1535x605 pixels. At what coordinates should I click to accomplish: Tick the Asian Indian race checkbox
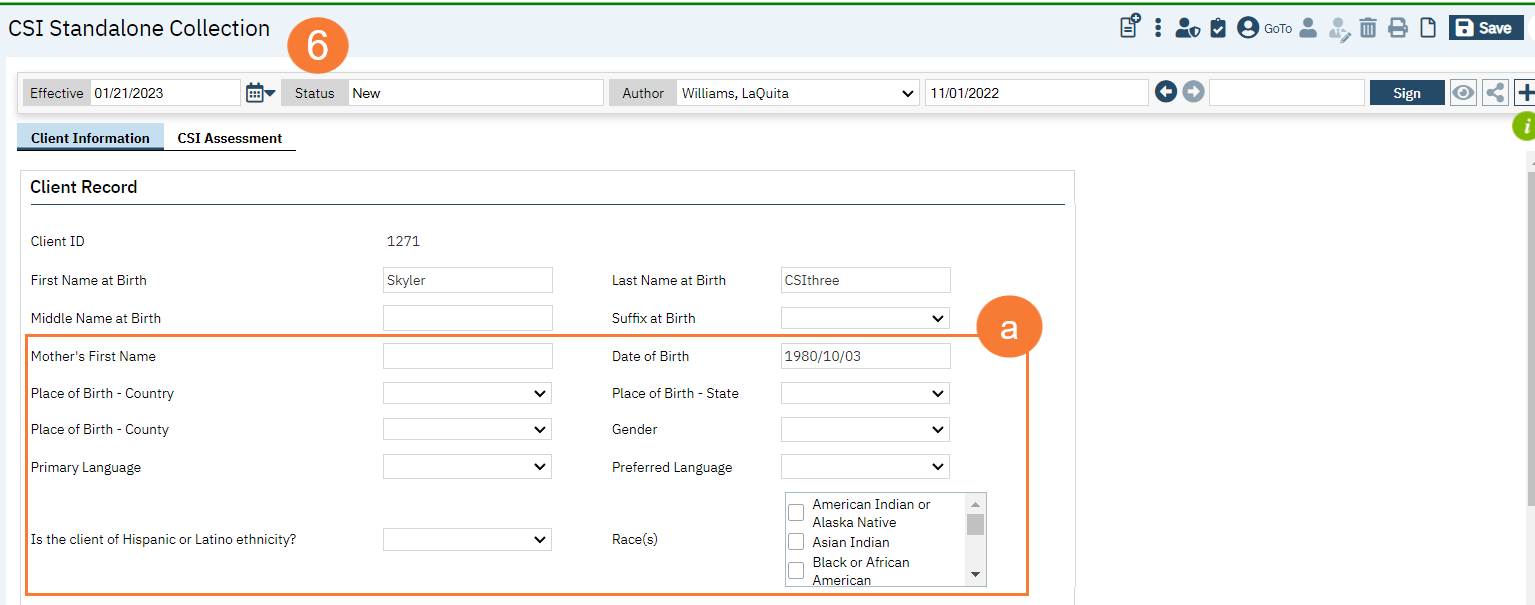coord(796,542)
